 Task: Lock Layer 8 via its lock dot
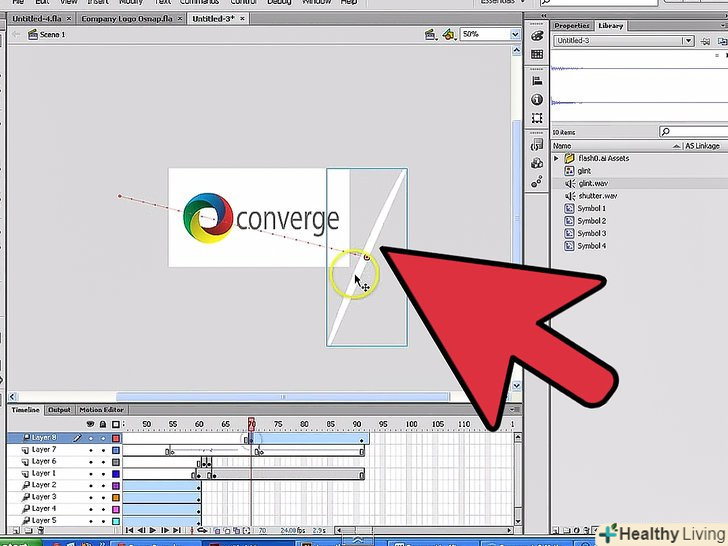(103, 438)
